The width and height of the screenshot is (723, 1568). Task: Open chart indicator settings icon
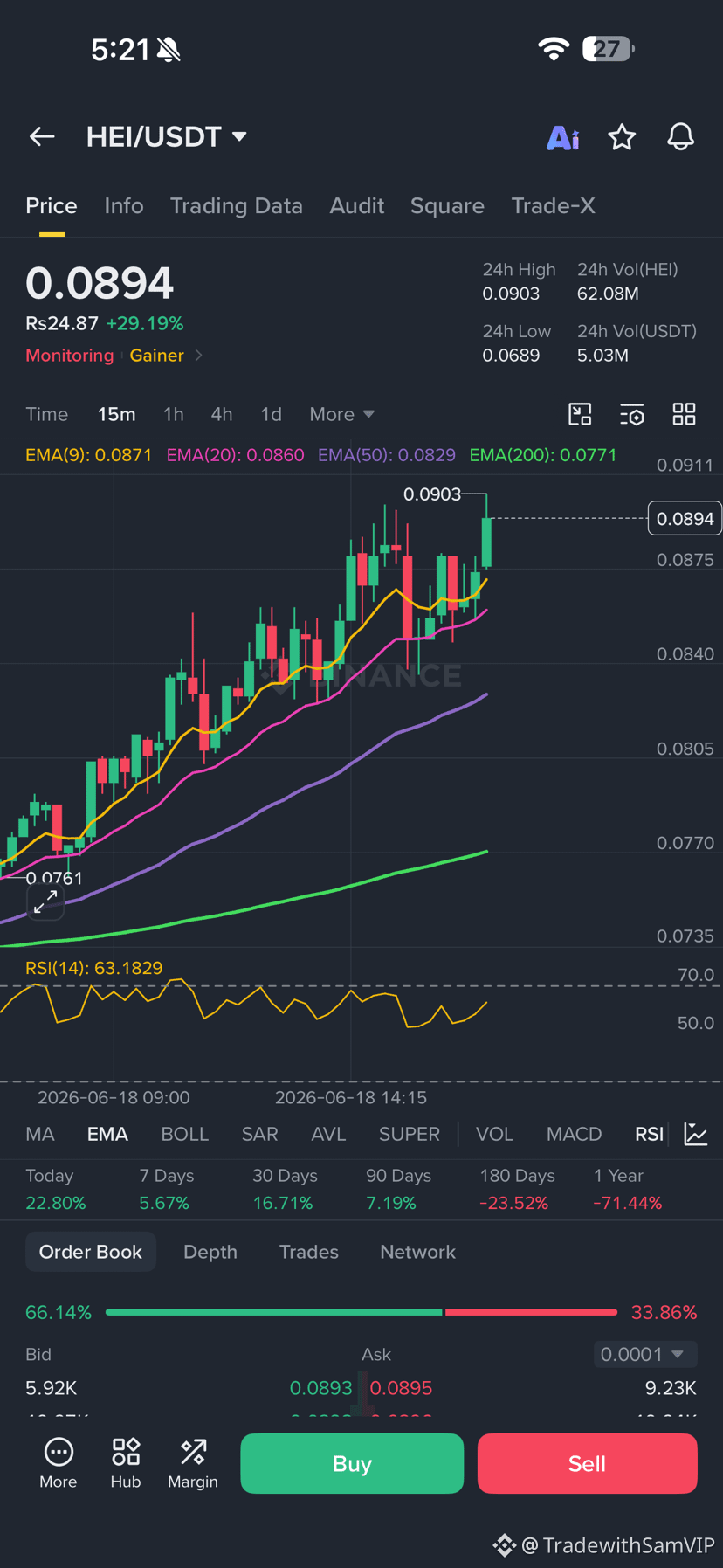631,414
